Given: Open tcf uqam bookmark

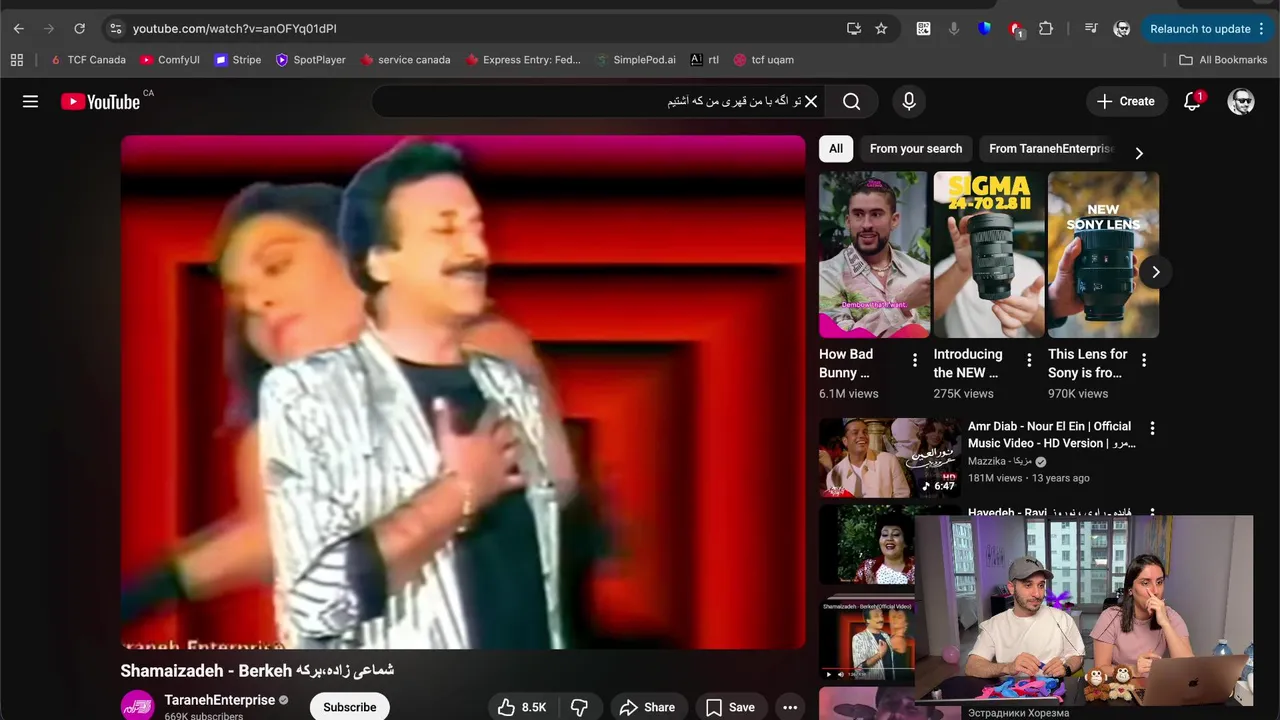Looking at the screenshot, I should (764, 60).
